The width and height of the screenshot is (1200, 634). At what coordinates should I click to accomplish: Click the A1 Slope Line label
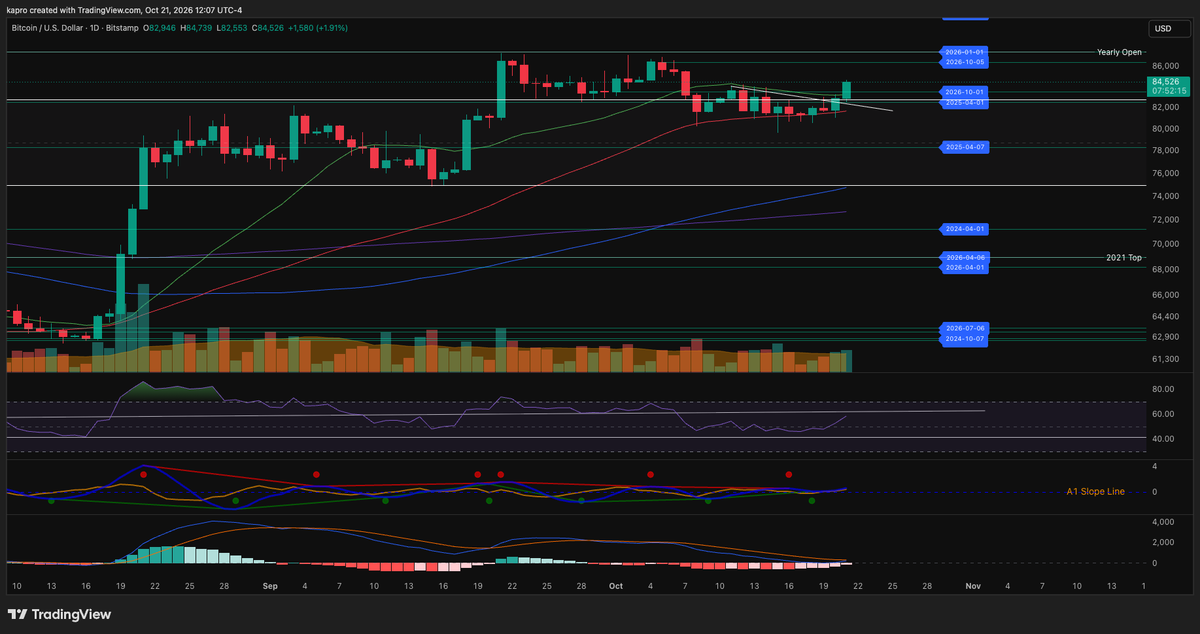click(x=1095, y=492)
